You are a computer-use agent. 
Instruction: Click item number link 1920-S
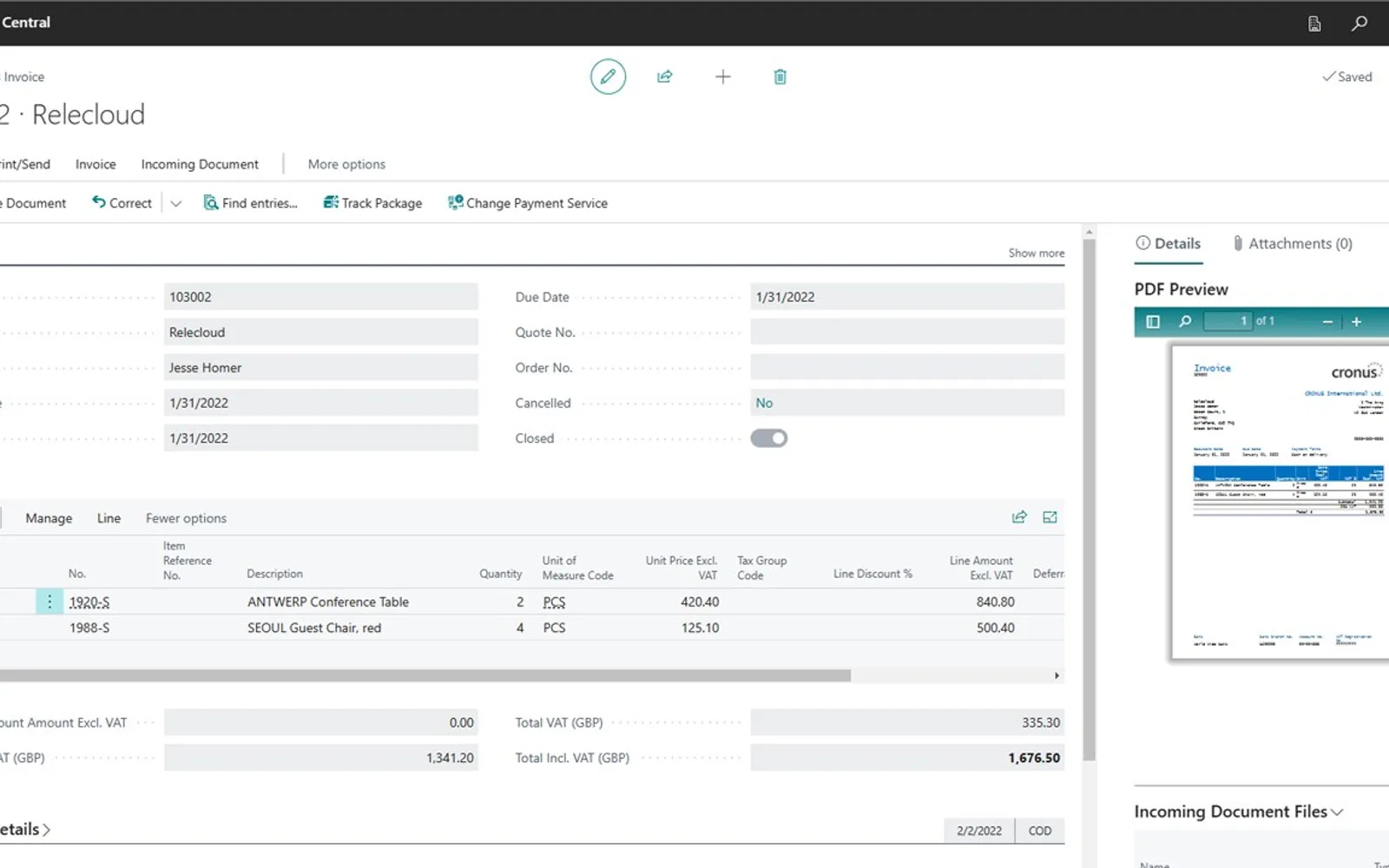89,602
